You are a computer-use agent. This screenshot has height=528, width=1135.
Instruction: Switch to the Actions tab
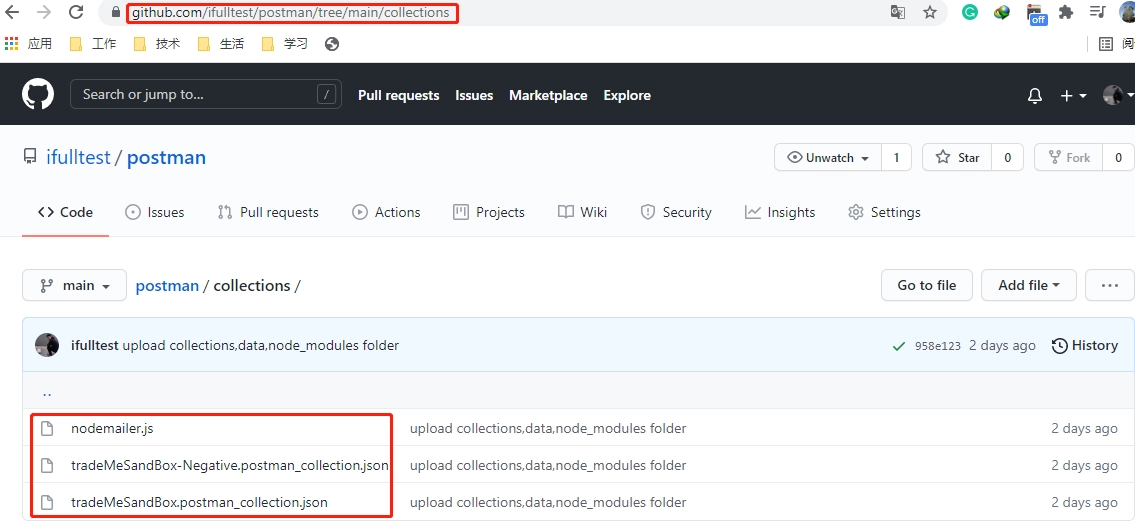click(386, 212)
